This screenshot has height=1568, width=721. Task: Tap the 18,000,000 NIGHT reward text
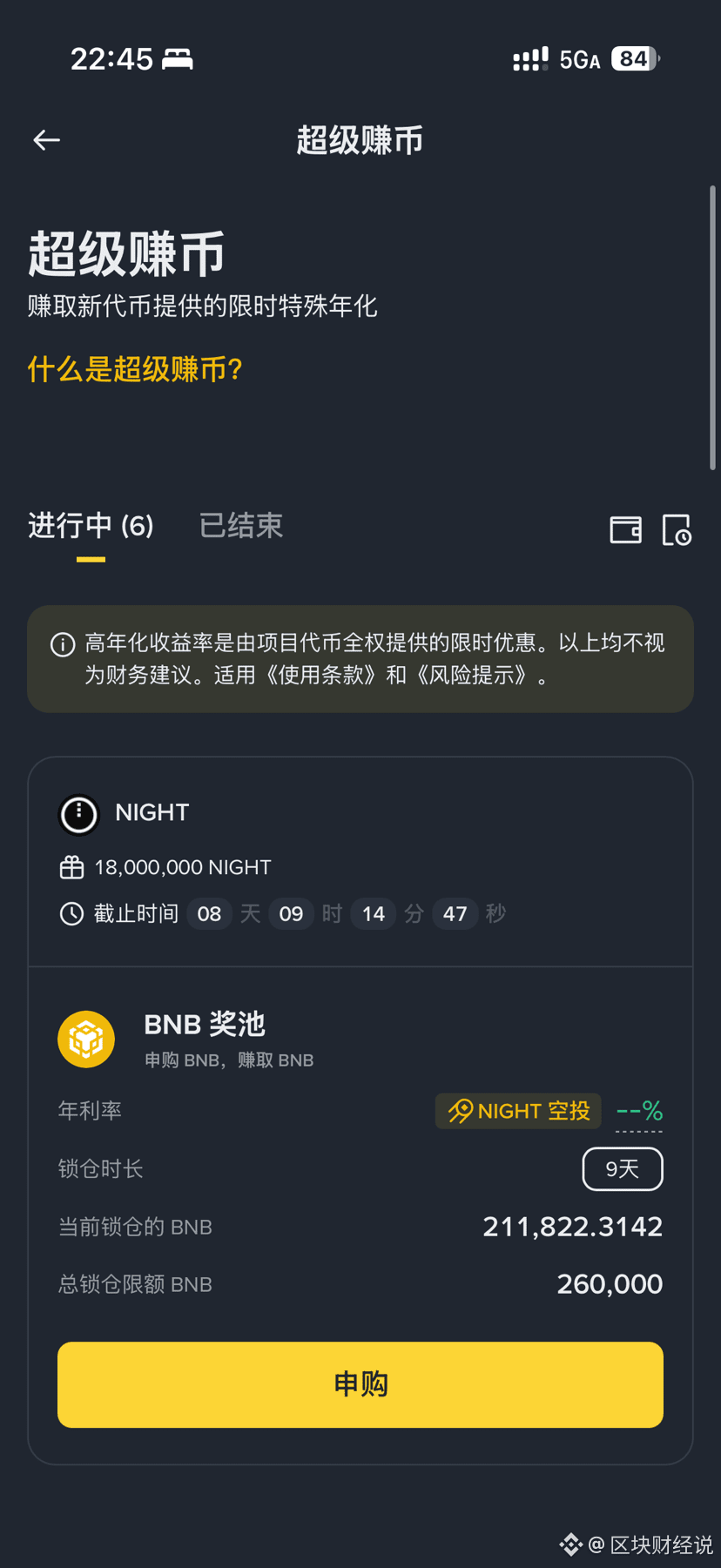183,867
